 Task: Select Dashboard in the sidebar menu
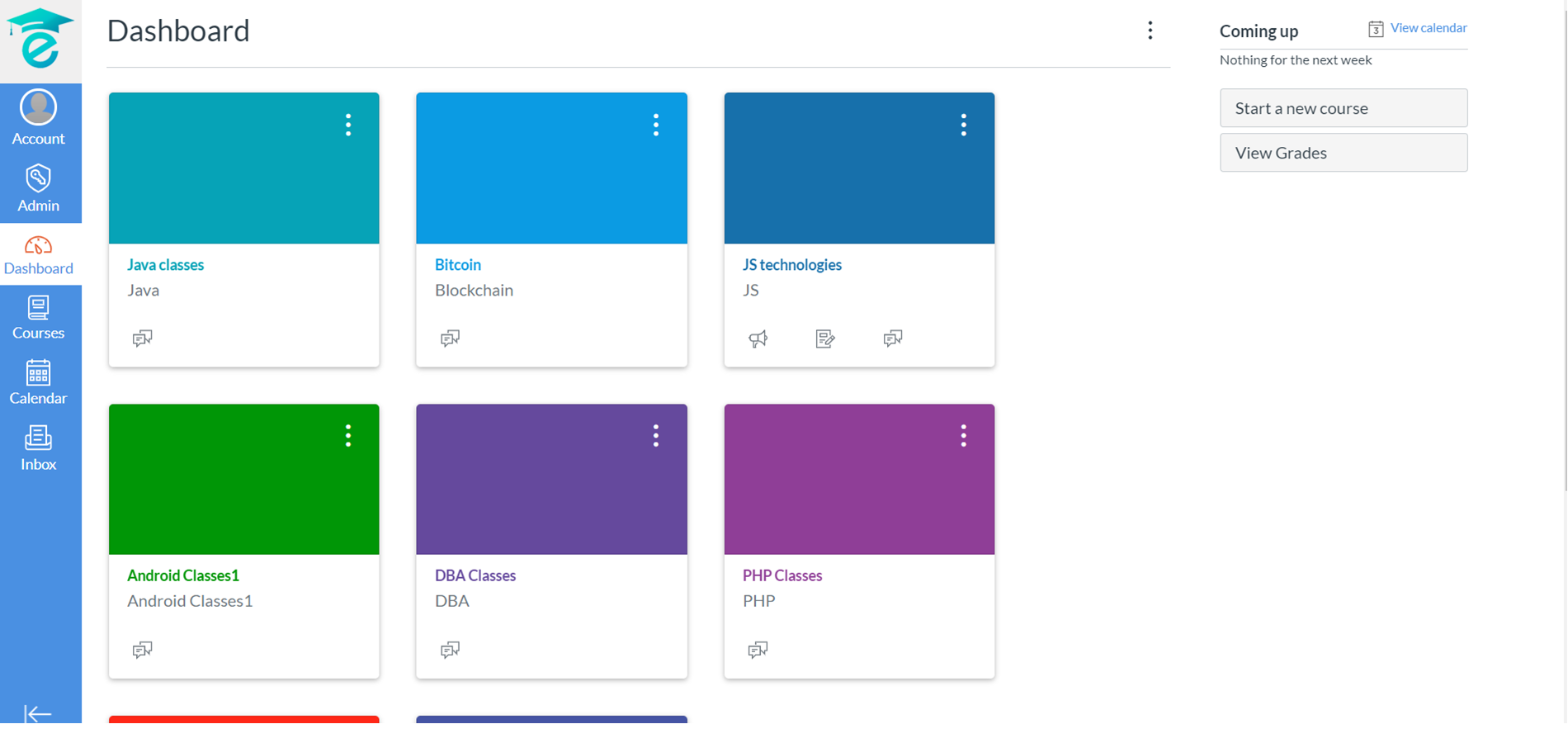[x=38, y=254]
